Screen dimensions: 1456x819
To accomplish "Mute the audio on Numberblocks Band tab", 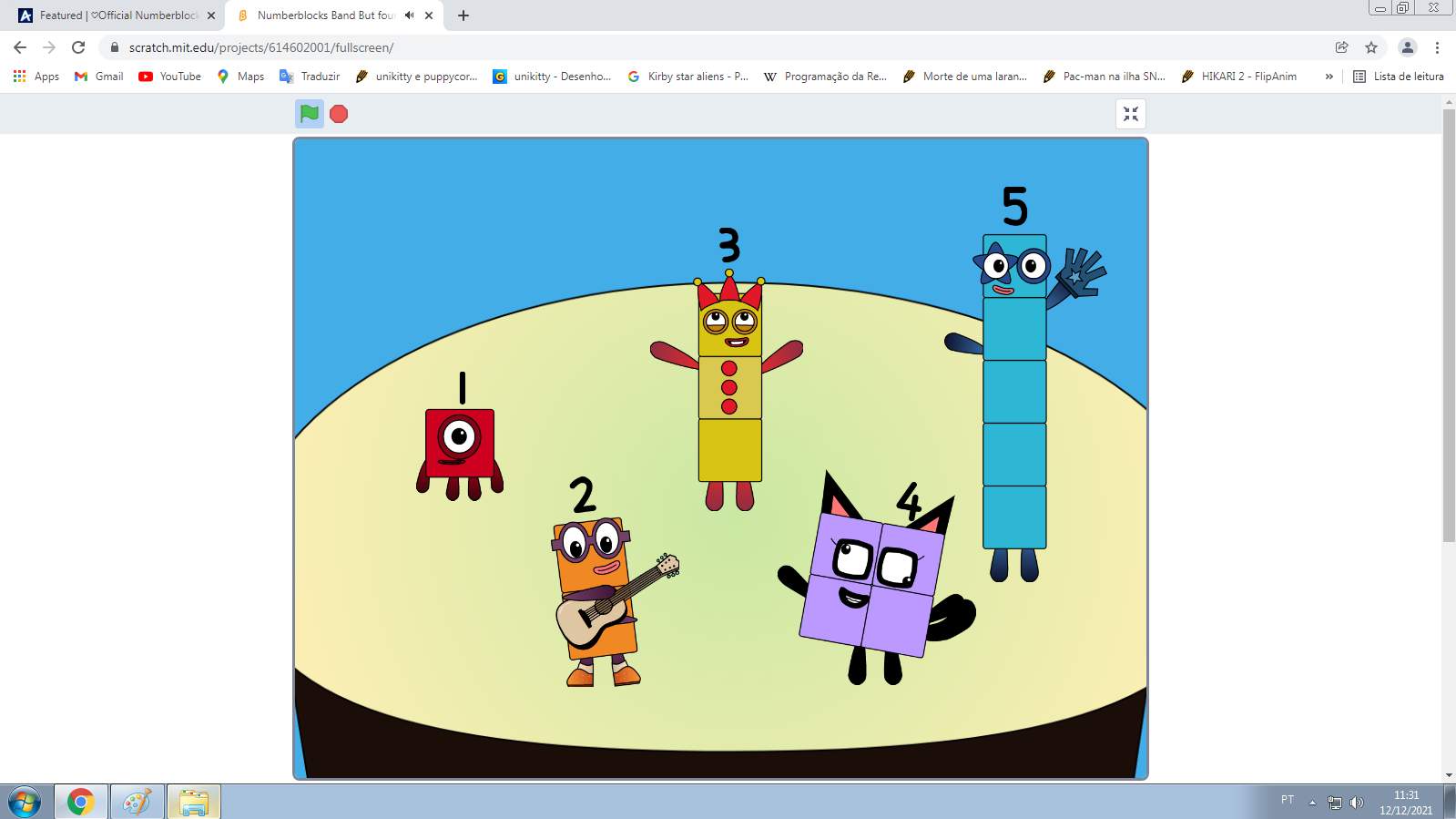I will (x=410, y=15).
